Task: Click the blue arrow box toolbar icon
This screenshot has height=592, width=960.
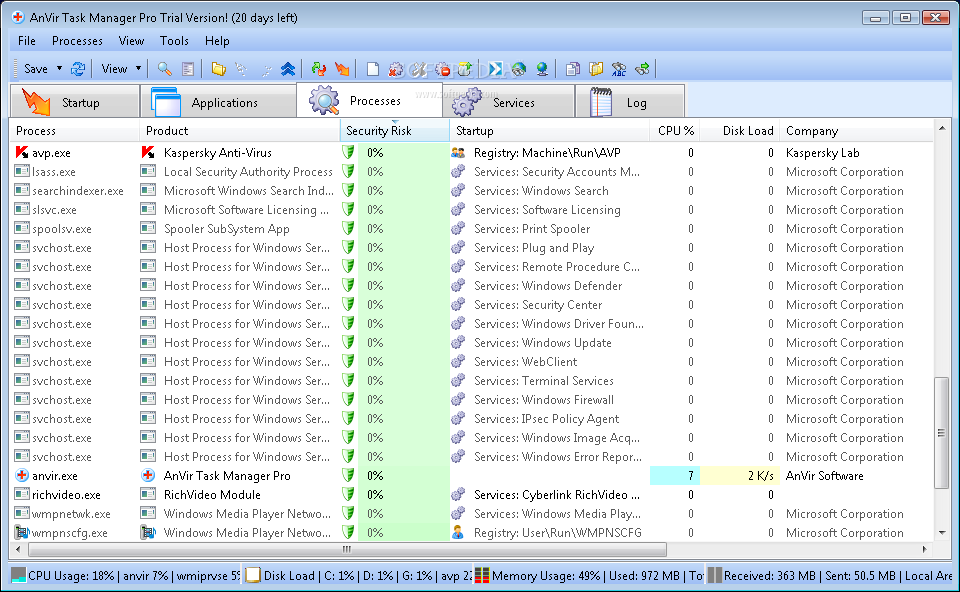Action: (x=495, y=69)
